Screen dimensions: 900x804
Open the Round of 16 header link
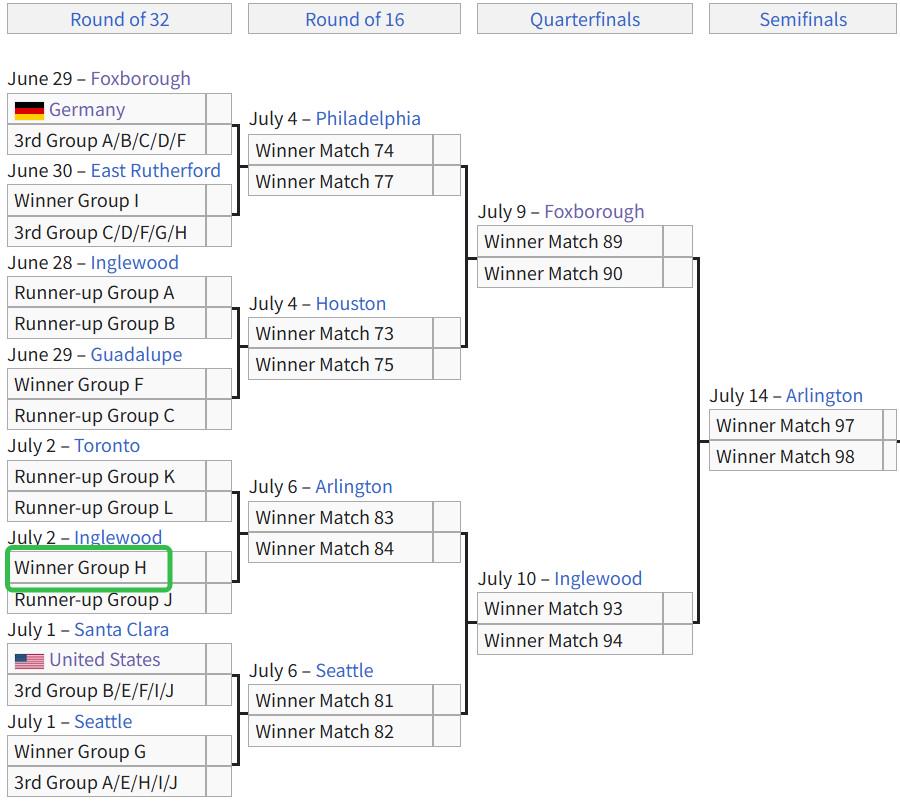(354, 20)
